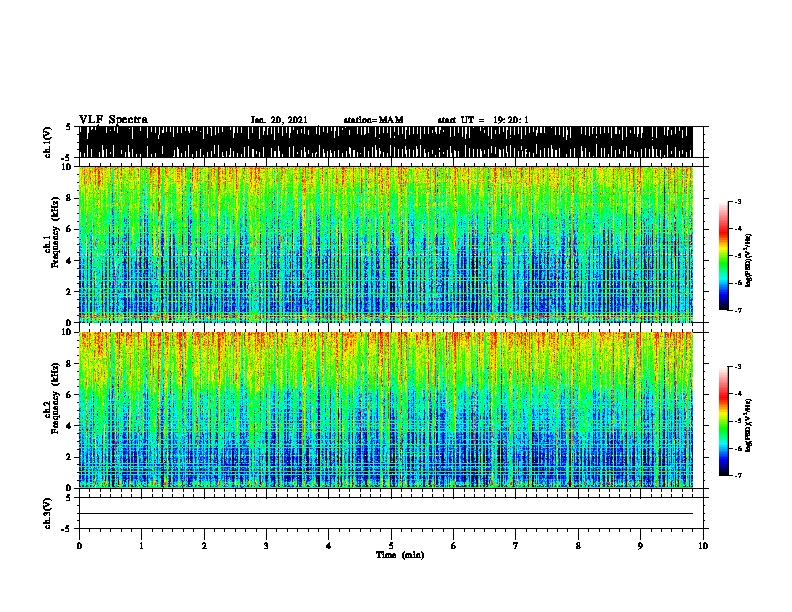792x612 pixels.
Task: Click time axis tick label "6"
Action: (454, 546)
